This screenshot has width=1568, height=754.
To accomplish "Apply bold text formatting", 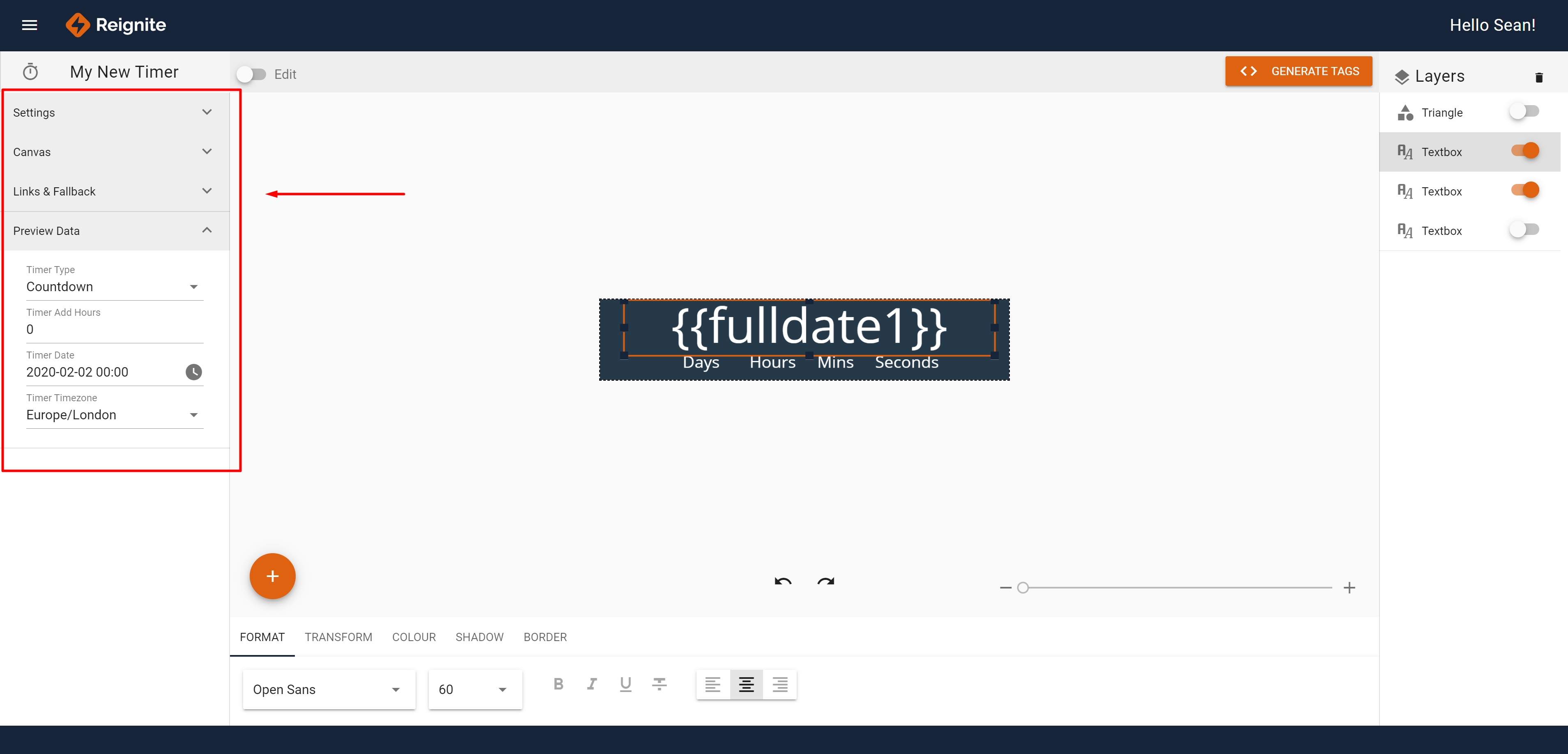I will tap(558, 684).
